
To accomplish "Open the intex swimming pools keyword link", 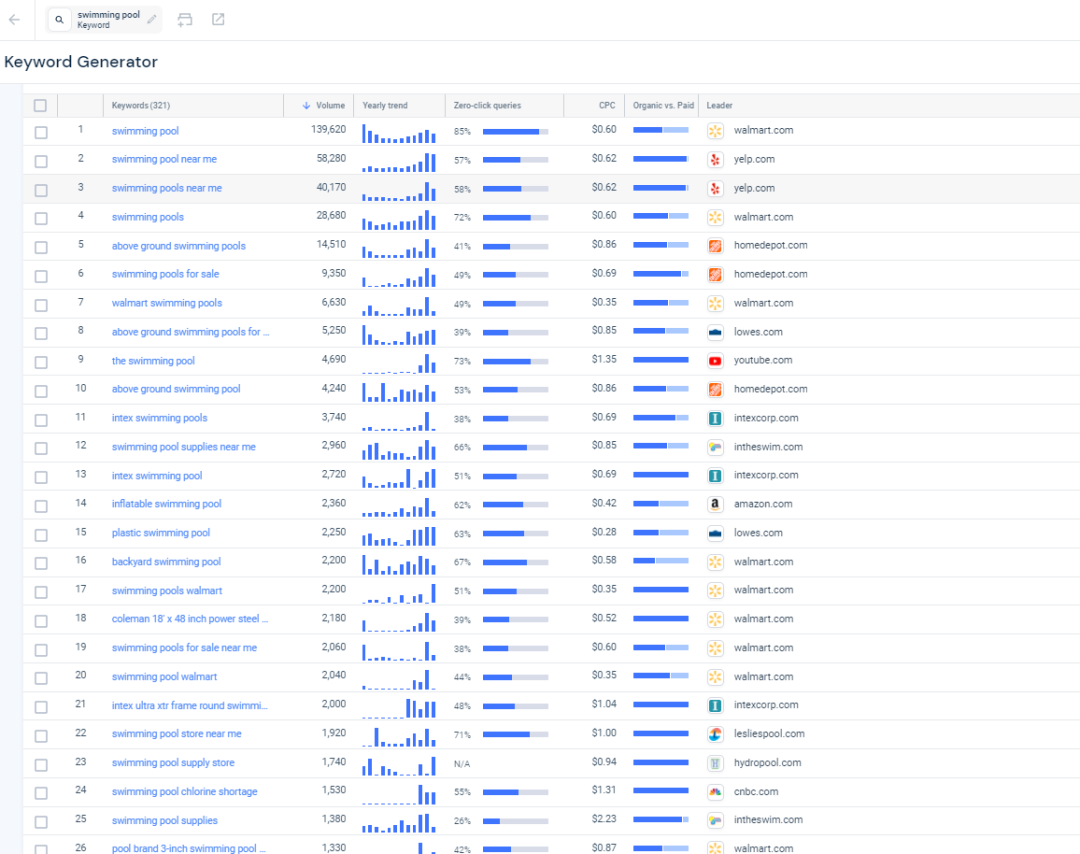I will tap(159, 418).
